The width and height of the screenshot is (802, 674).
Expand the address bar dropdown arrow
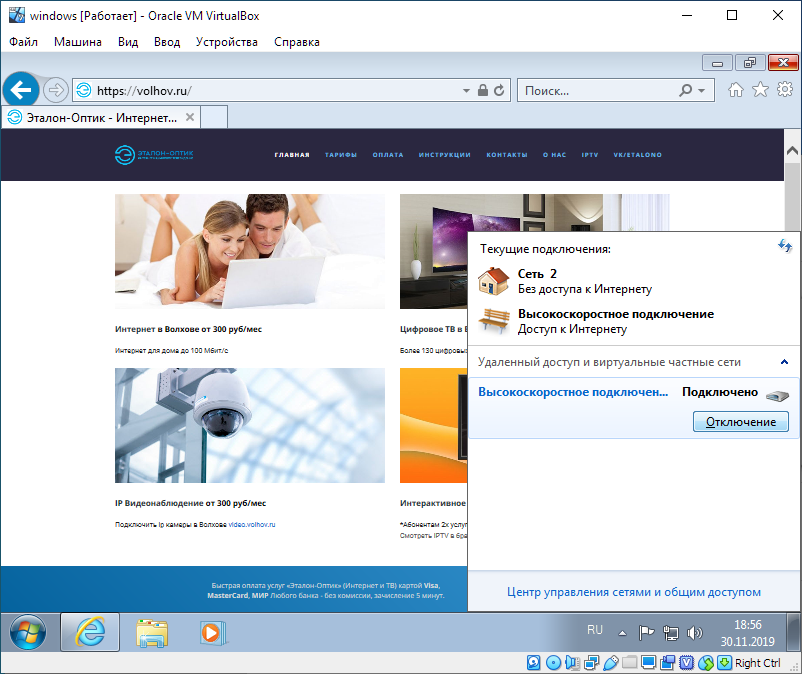tap(466, 90)
